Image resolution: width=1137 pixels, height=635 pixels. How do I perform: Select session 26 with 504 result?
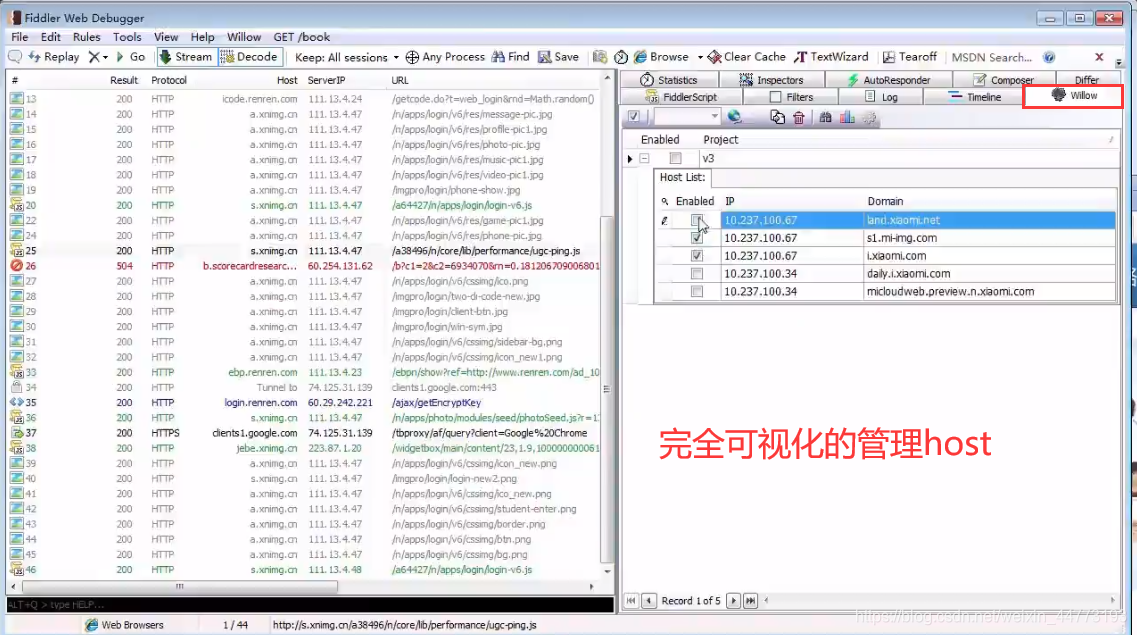pos(305,266)
